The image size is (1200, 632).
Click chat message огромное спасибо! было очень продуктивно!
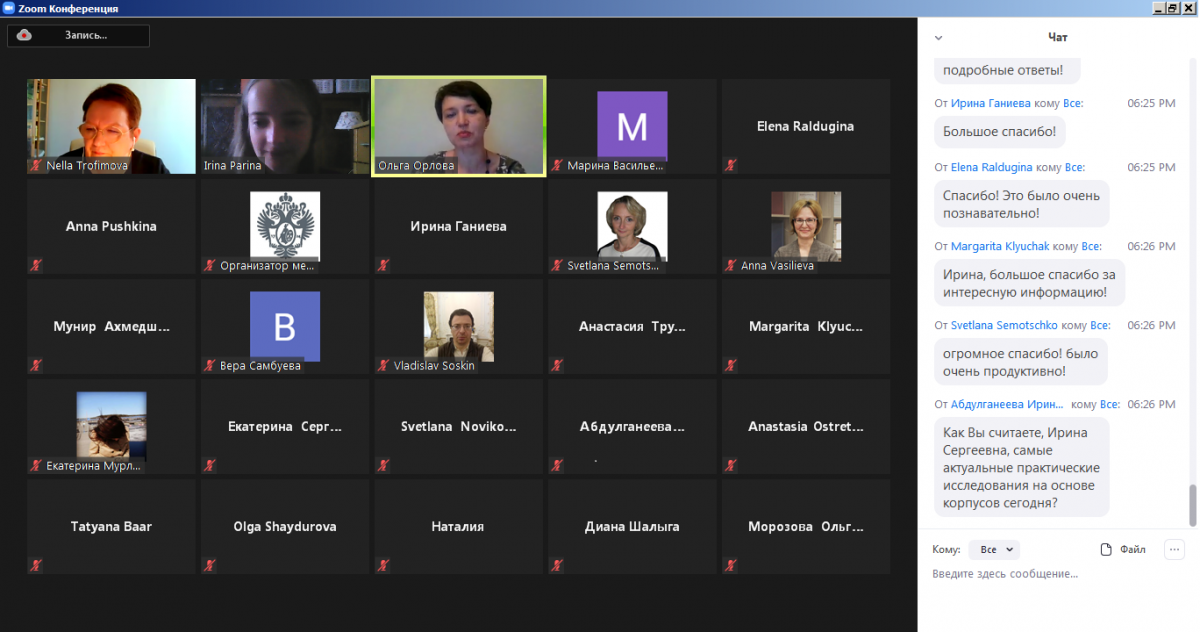[x=1020, y=362]
